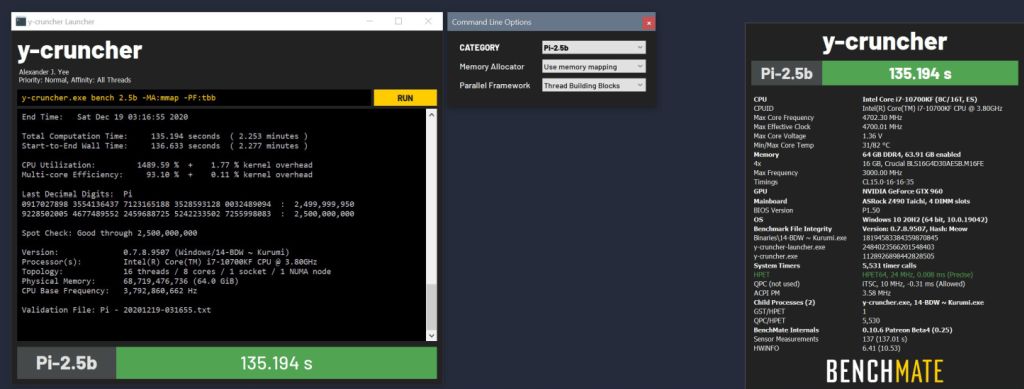1024x389 pixels.
Task: Click 'Priority: Normal, Affinity: All Threads' text
Action: [74, 80]
